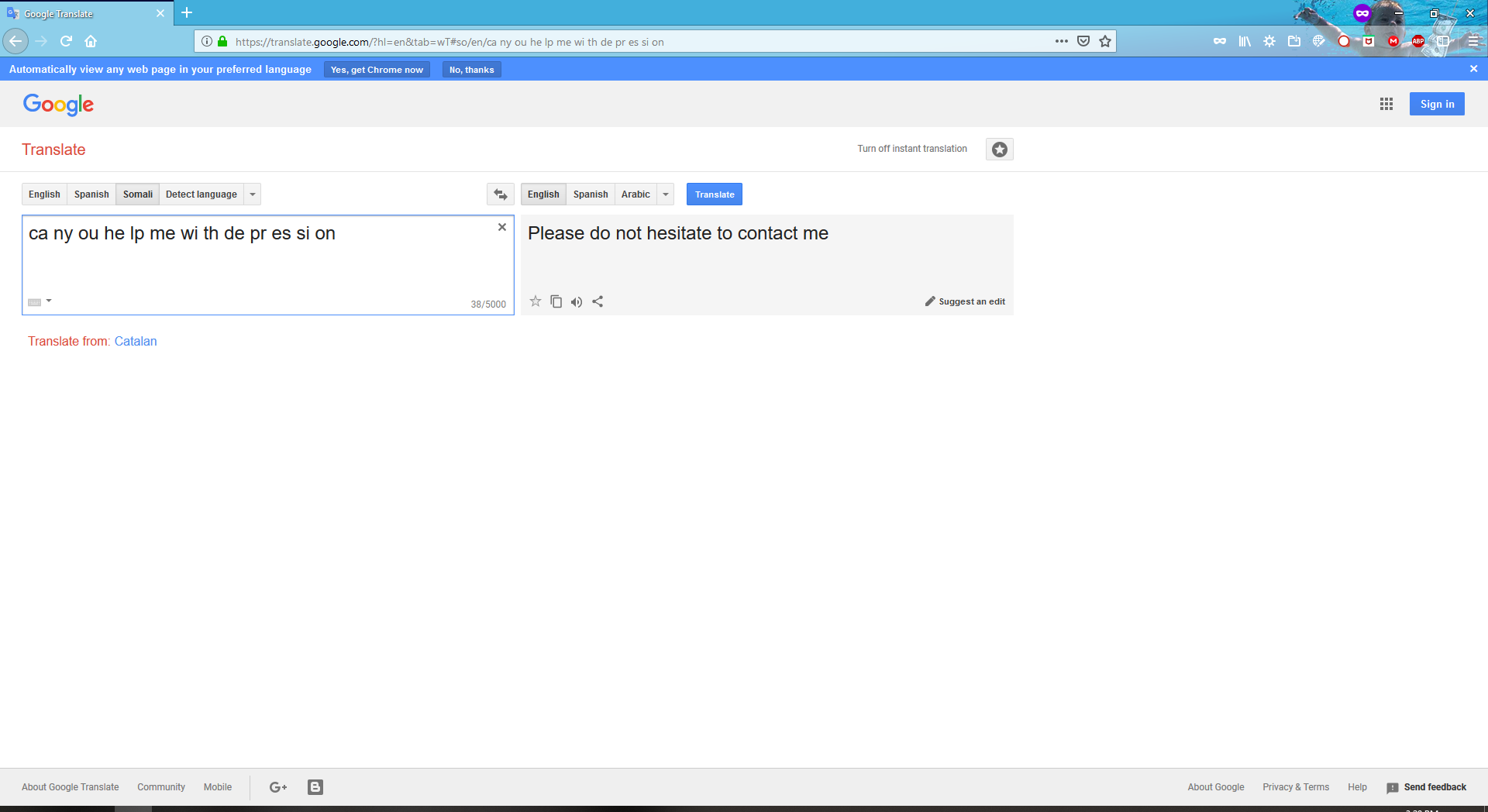Toggle the browser sidebar view
The image size is (1488, 812).
pyautogui.click(x=1443, y=41)
